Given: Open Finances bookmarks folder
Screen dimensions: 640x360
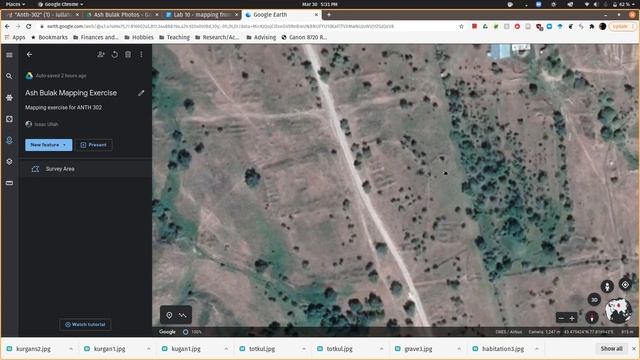Looking at the screenshot, I should coord(96,37).
